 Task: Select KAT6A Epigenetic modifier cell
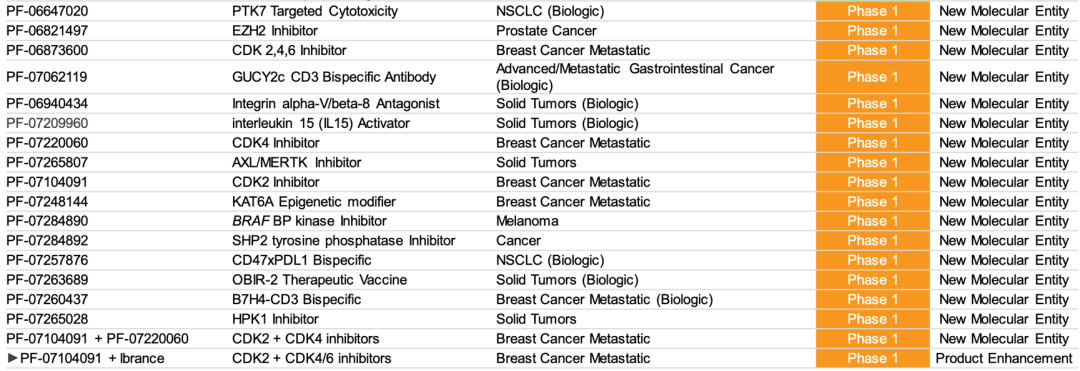tap(314, 202)
